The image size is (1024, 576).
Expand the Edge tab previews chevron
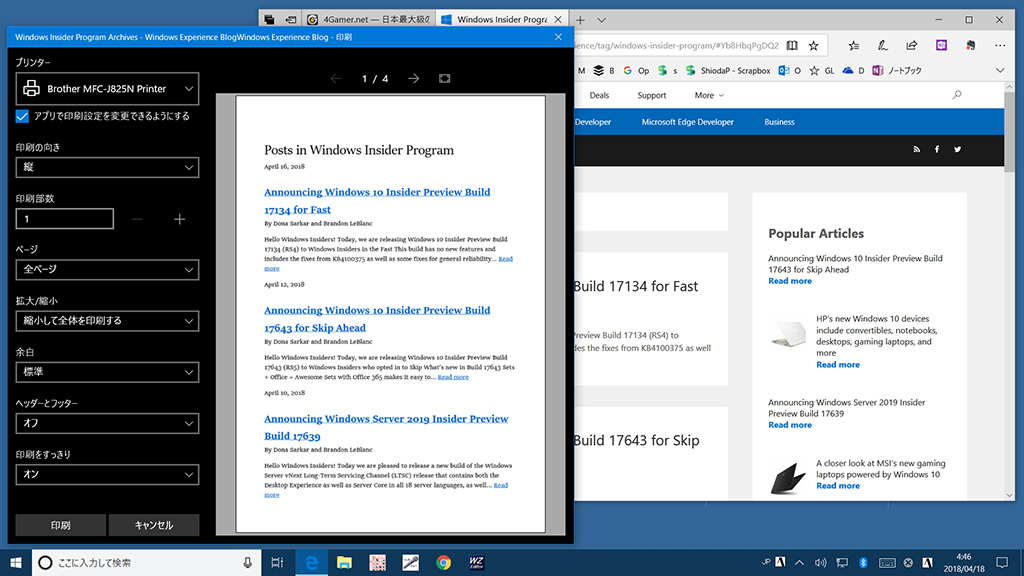pyautogui.click(x=601, y=20)
